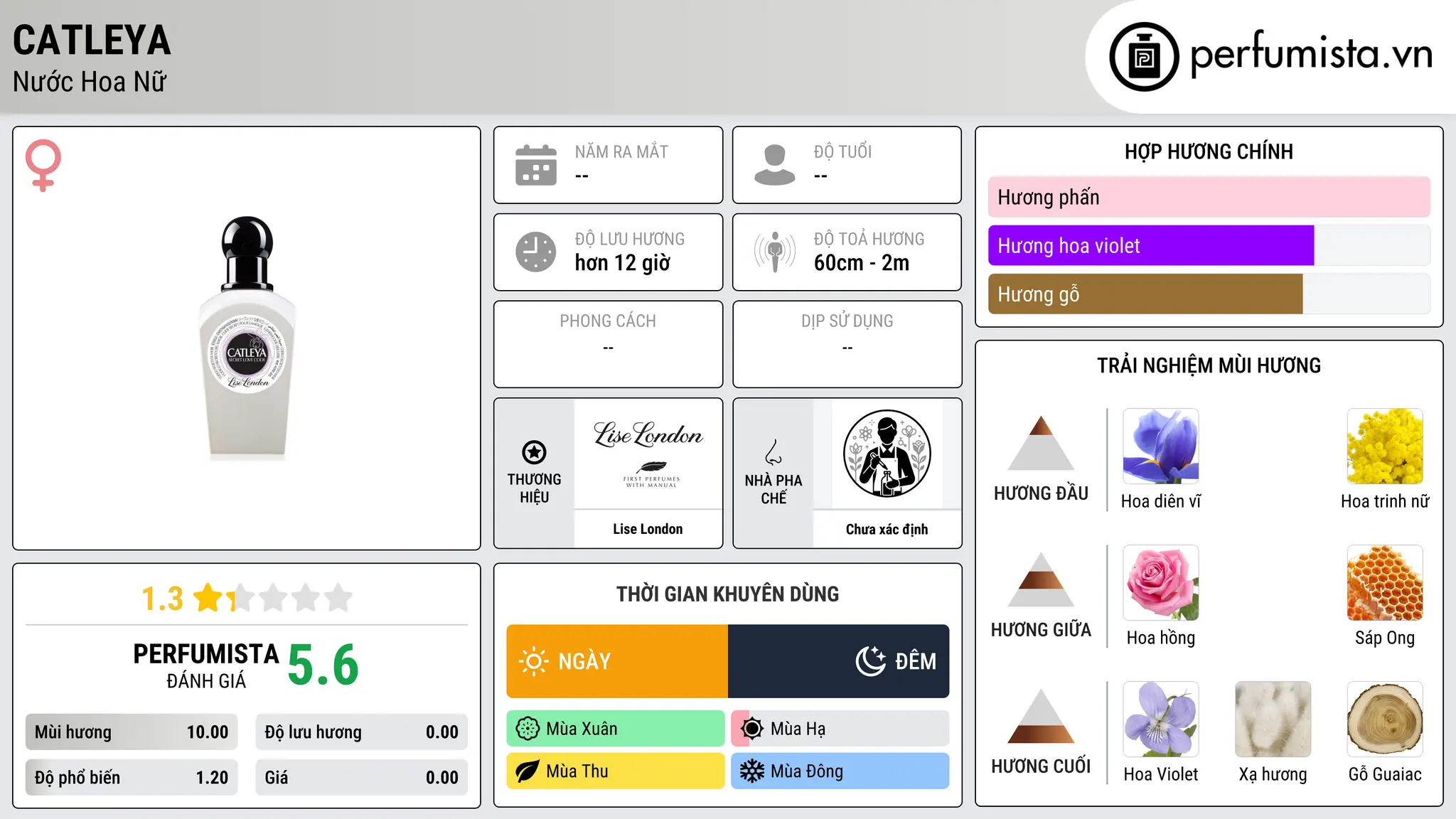Screen dimensions: 1456x819
Task: Click the autumn leaf icon
Action: coord(528,771)
